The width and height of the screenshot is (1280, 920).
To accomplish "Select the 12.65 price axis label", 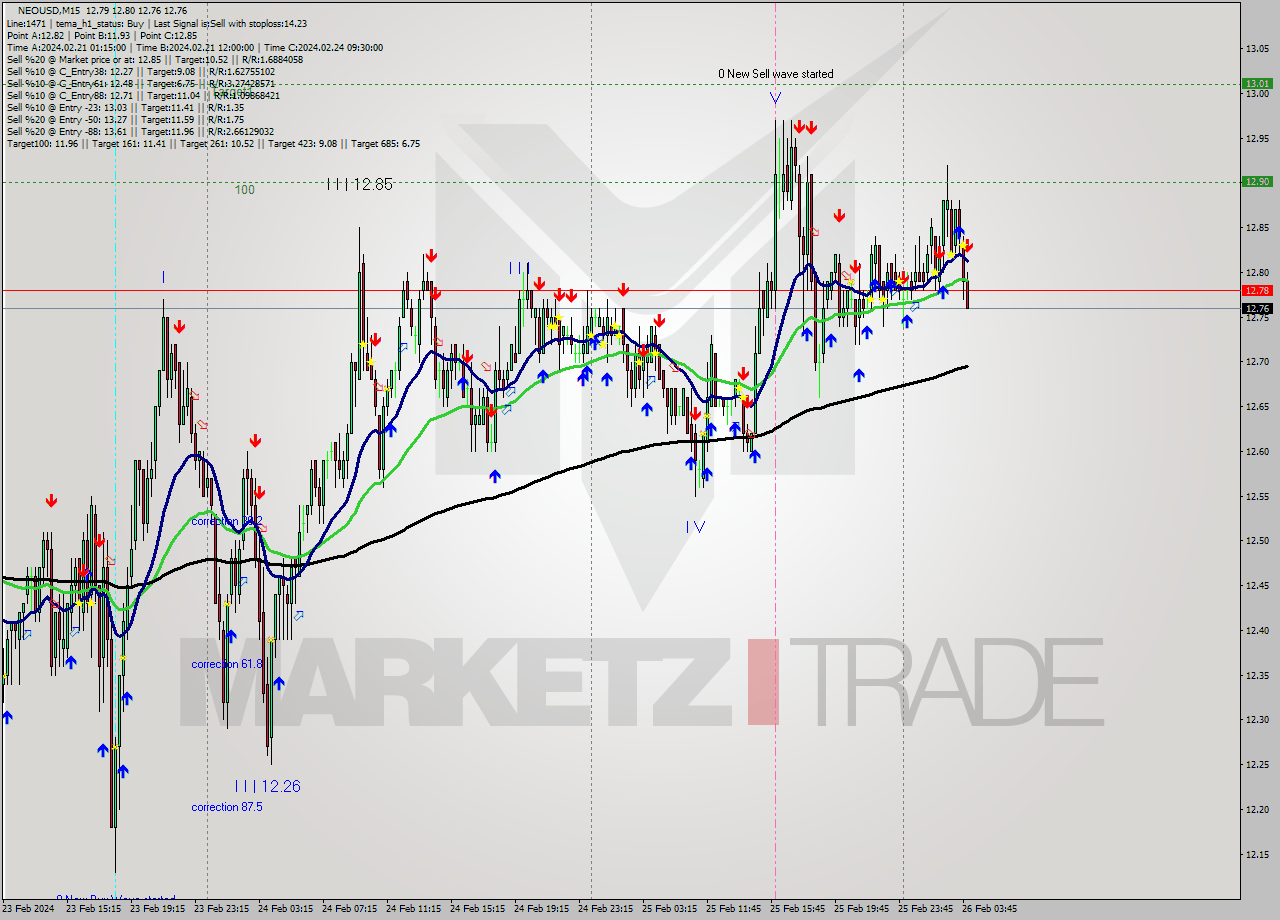I will coord(1257,407).
